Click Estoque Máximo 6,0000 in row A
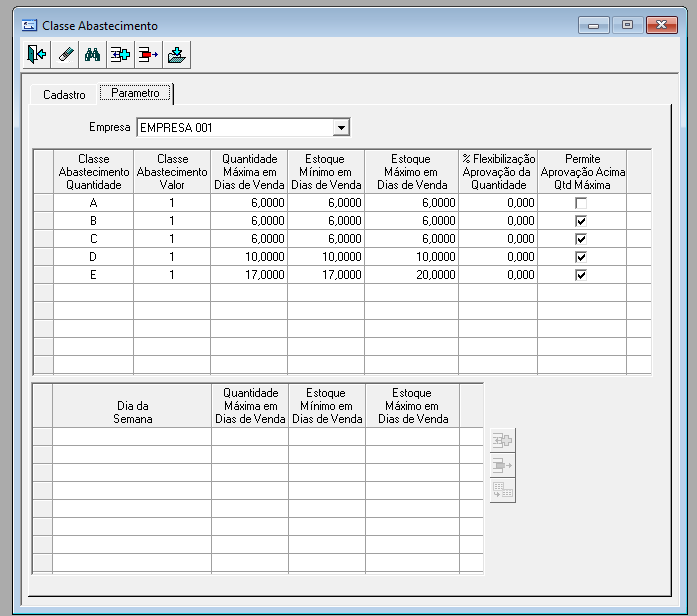The image size is (697, 616). click(x=412, y=203)
